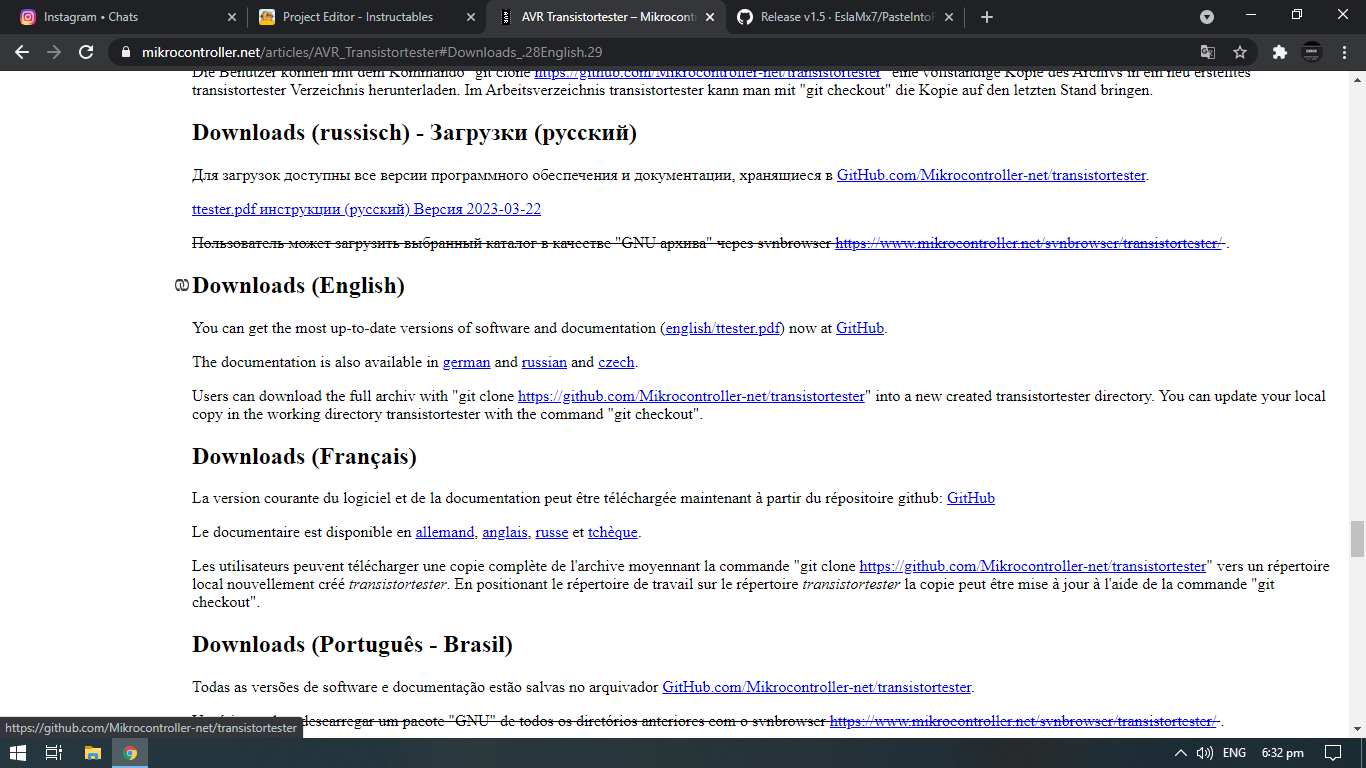Click anchor icon beside Downloads (English) heading

(x=181, y=286)
